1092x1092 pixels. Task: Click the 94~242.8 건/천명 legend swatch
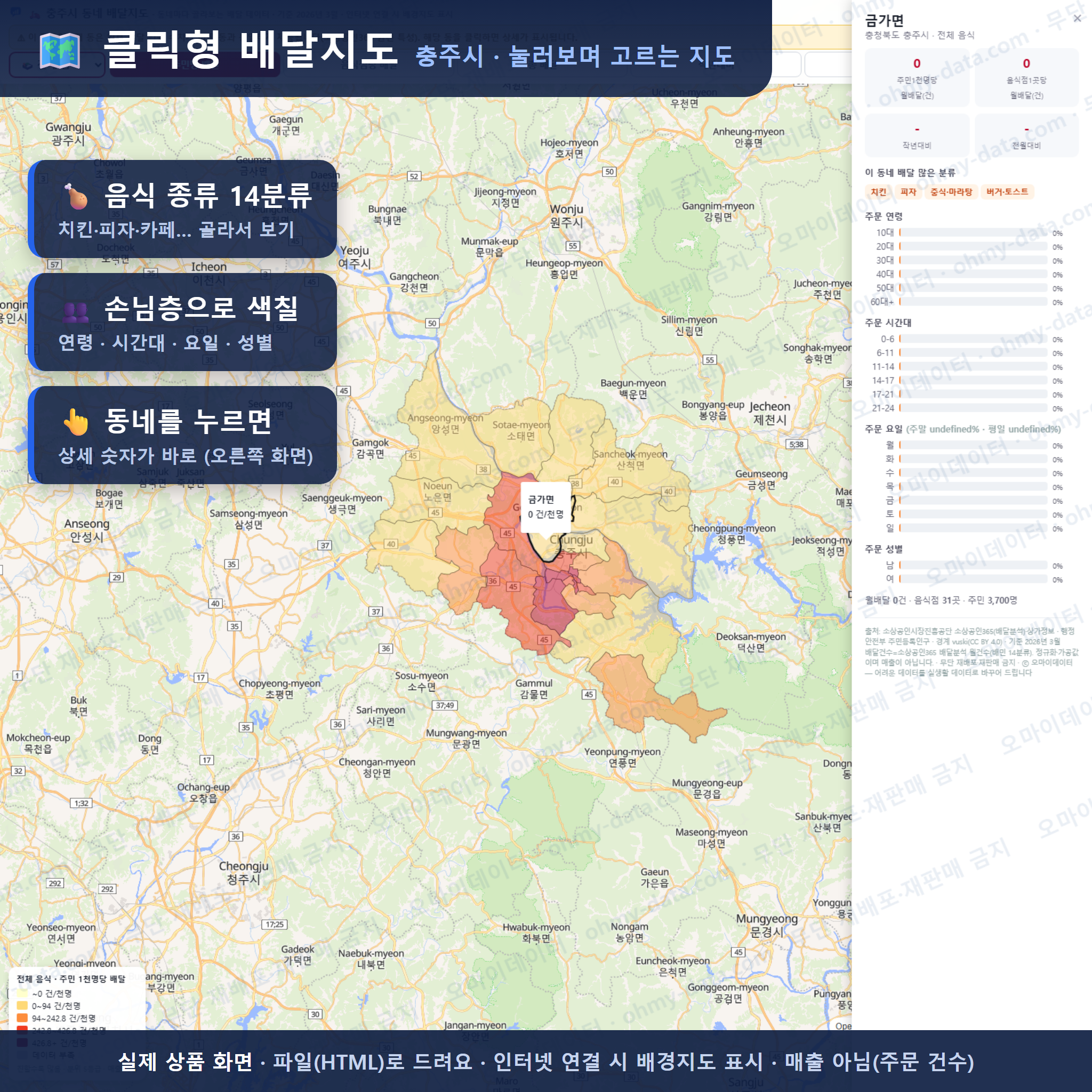click(x=22, y=1018)
